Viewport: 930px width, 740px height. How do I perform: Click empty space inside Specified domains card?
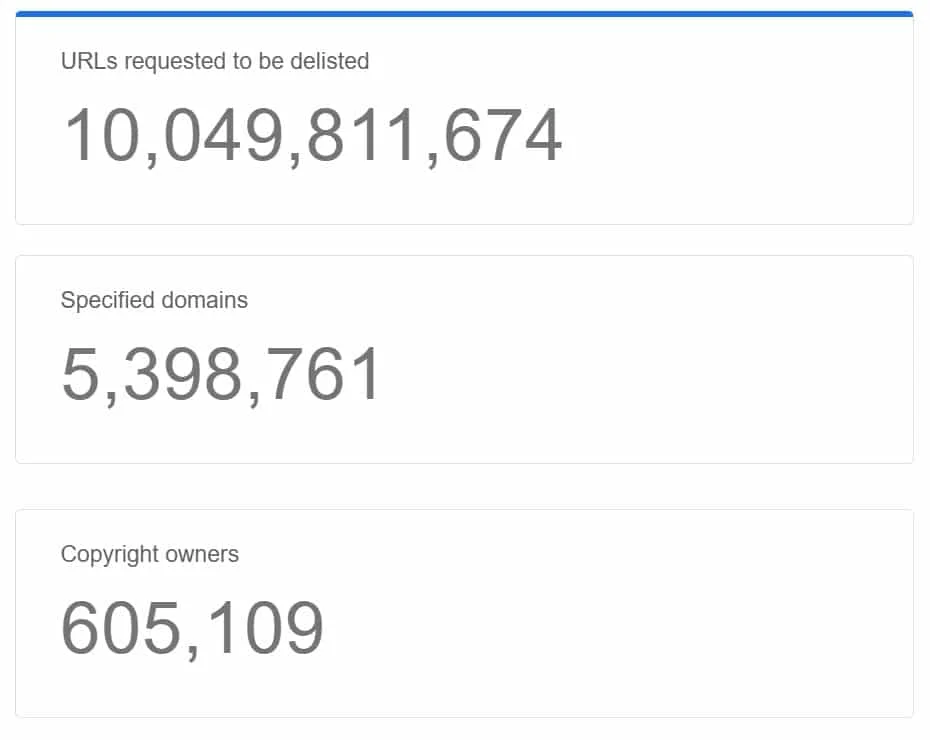coord(650,375)
